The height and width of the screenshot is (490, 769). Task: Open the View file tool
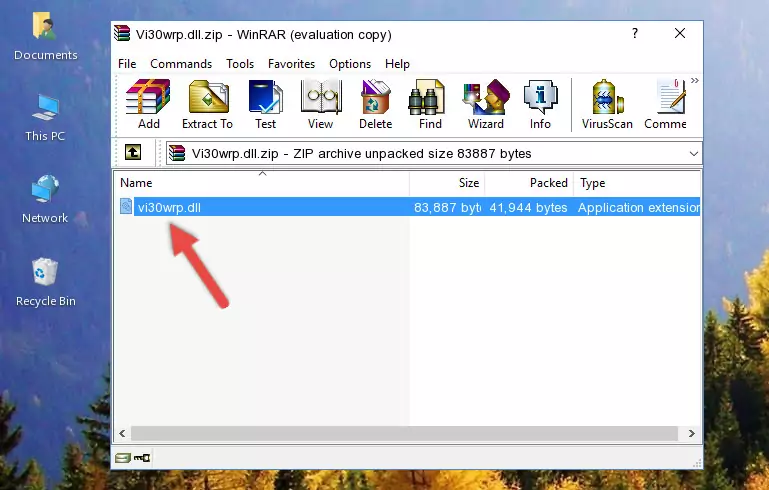pyautogui.click(x=321, y=104)
